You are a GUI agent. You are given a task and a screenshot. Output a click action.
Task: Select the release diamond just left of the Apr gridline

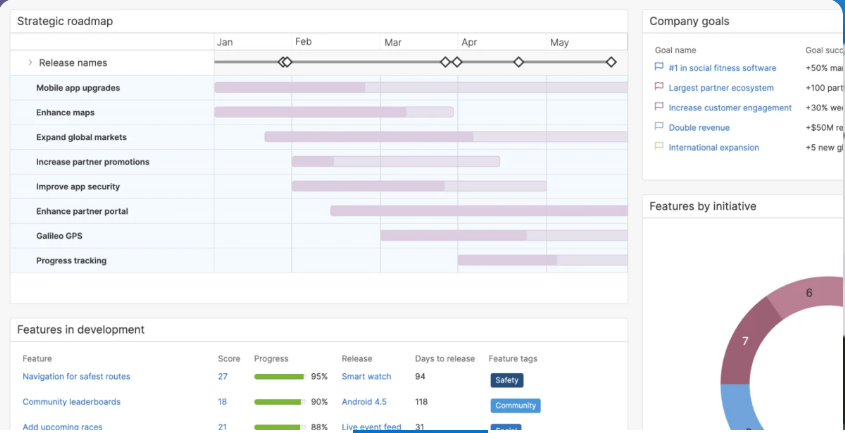(457, 62)
